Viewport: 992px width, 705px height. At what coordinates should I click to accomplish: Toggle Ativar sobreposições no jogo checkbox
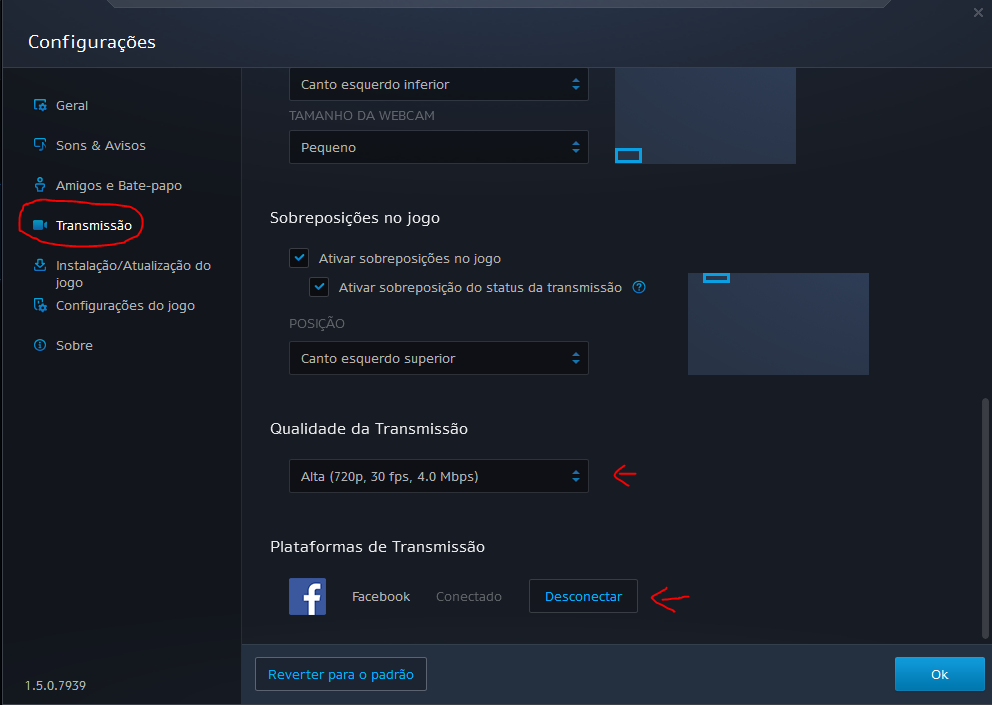point(299,258)
